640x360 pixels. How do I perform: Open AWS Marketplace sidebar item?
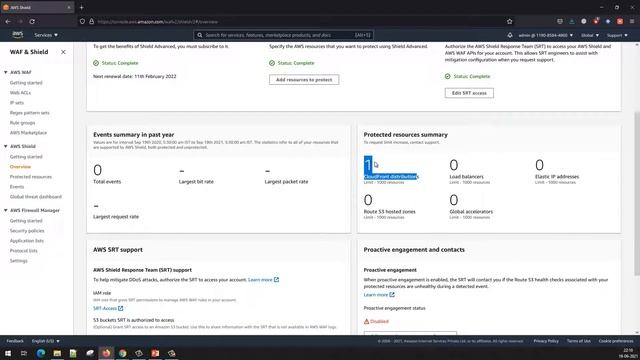[x=28, y=133]
